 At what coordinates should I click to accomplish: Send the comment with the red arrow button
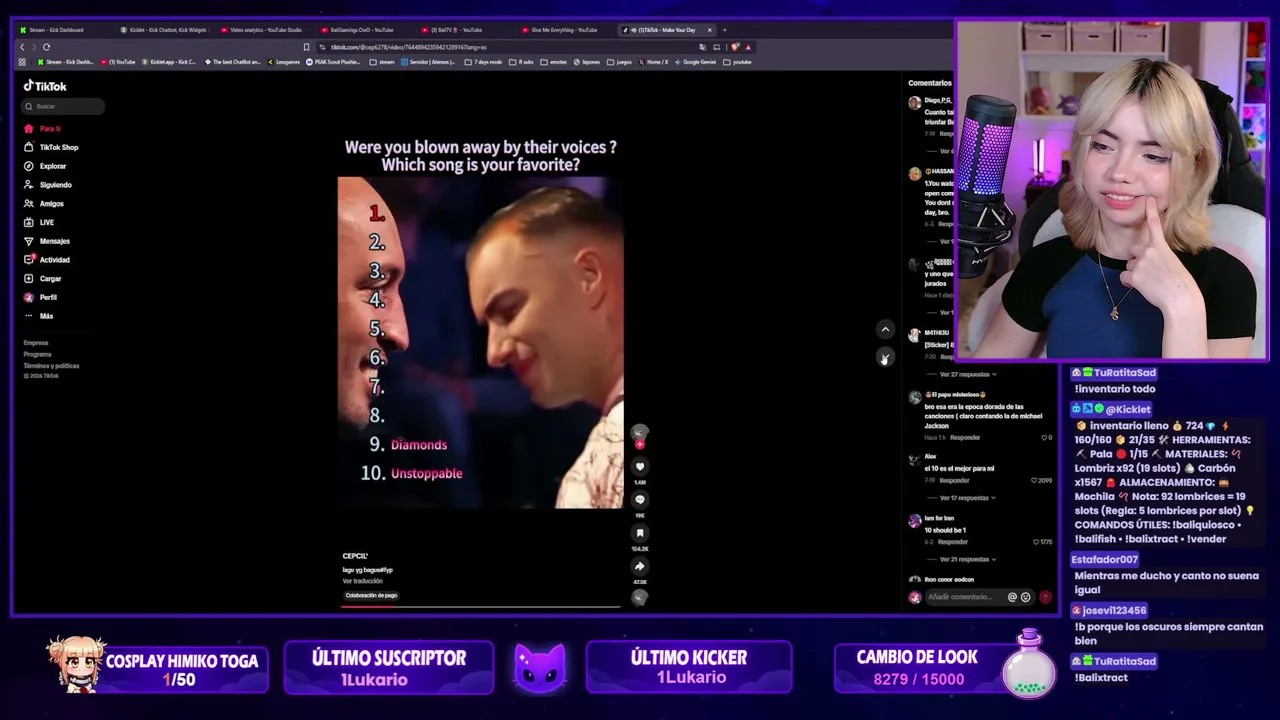coord(1046,597)
